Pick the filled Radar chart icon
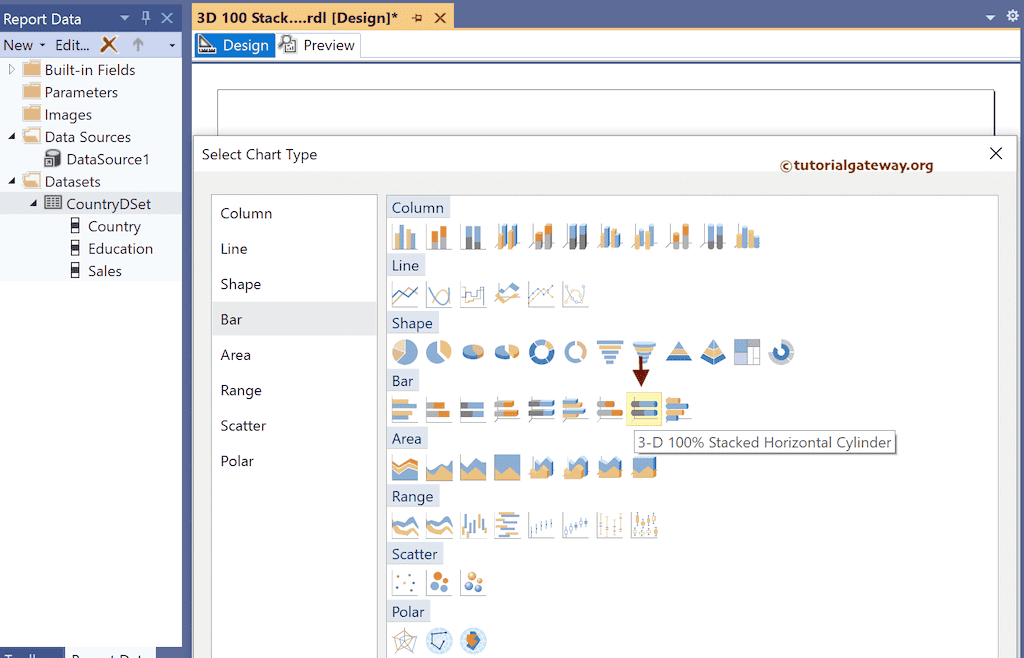 473,640
